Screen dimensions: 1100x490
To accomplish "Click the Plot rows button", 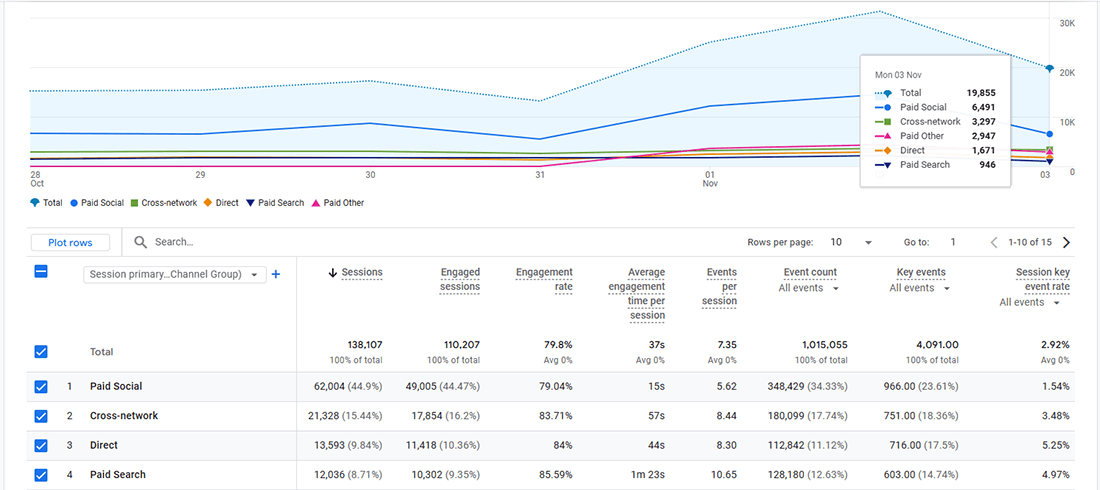I will click(71, 242).
